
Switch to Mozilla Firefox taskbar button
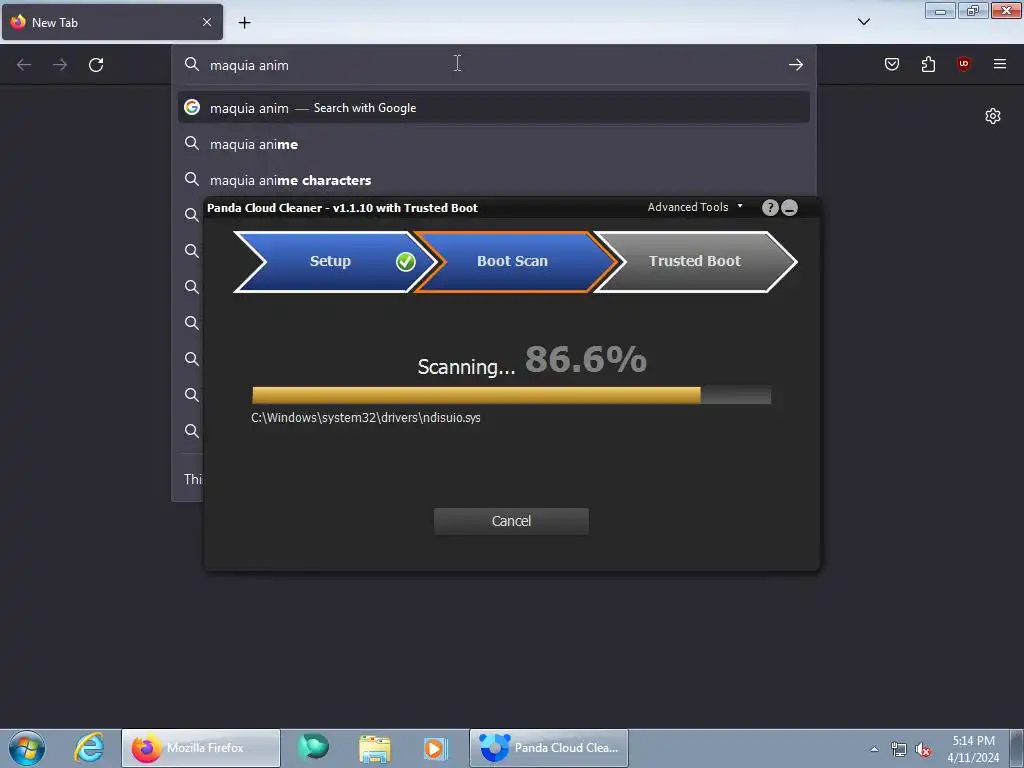coord(201,748)
